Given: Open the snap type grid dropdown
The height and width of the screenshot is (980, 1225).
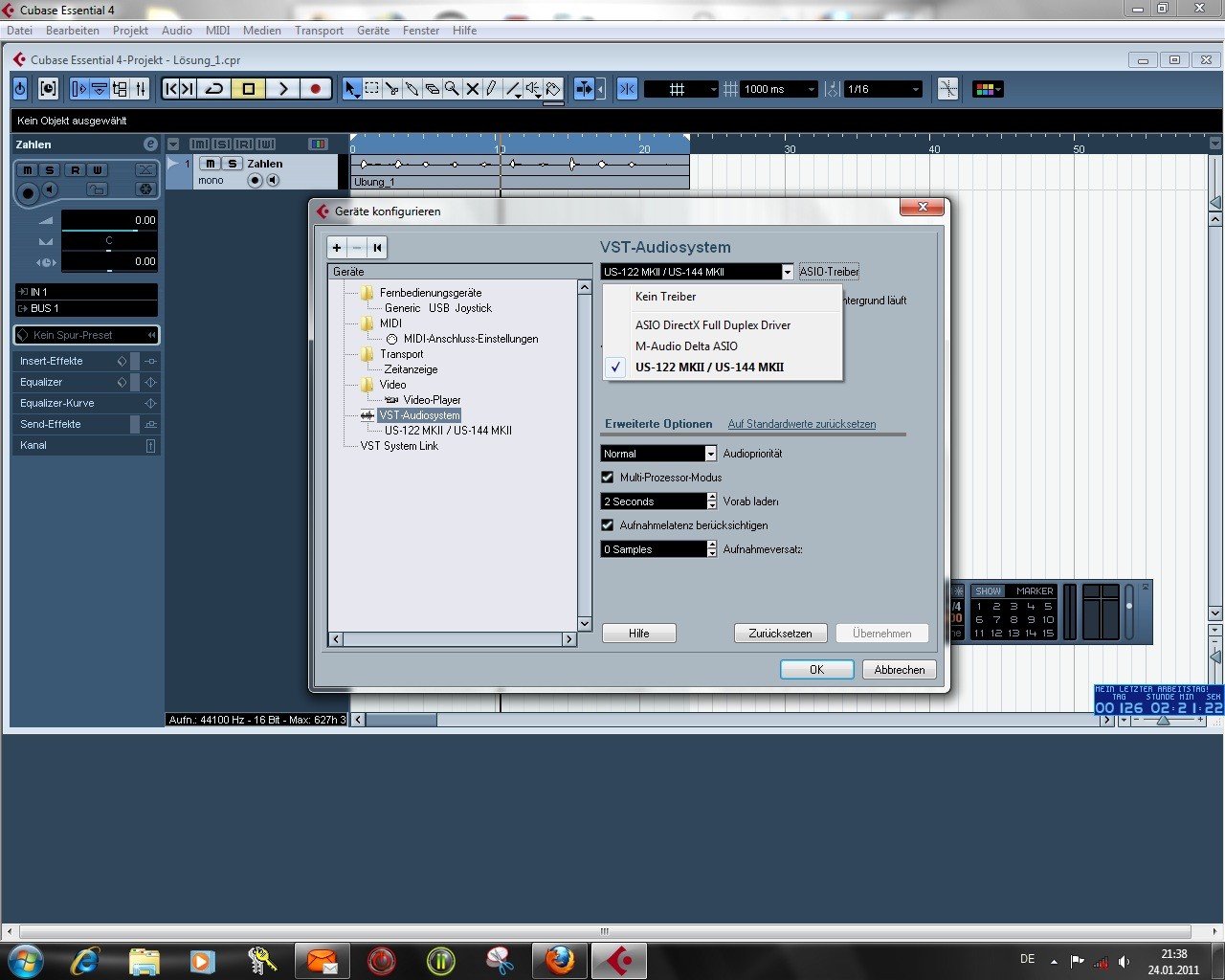Looking at the screenshot, I should tap(681, 89).
